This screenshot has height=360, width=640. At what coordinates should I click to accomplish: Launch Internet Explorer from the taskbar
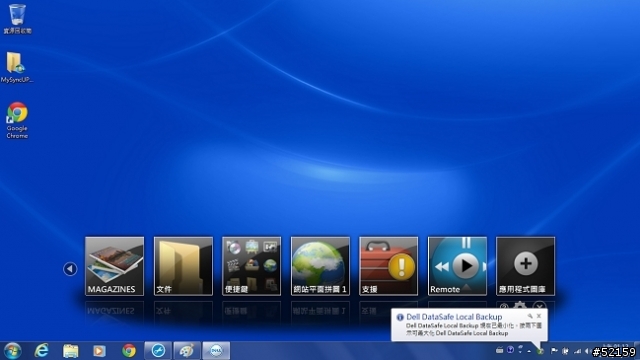[42, 351]
